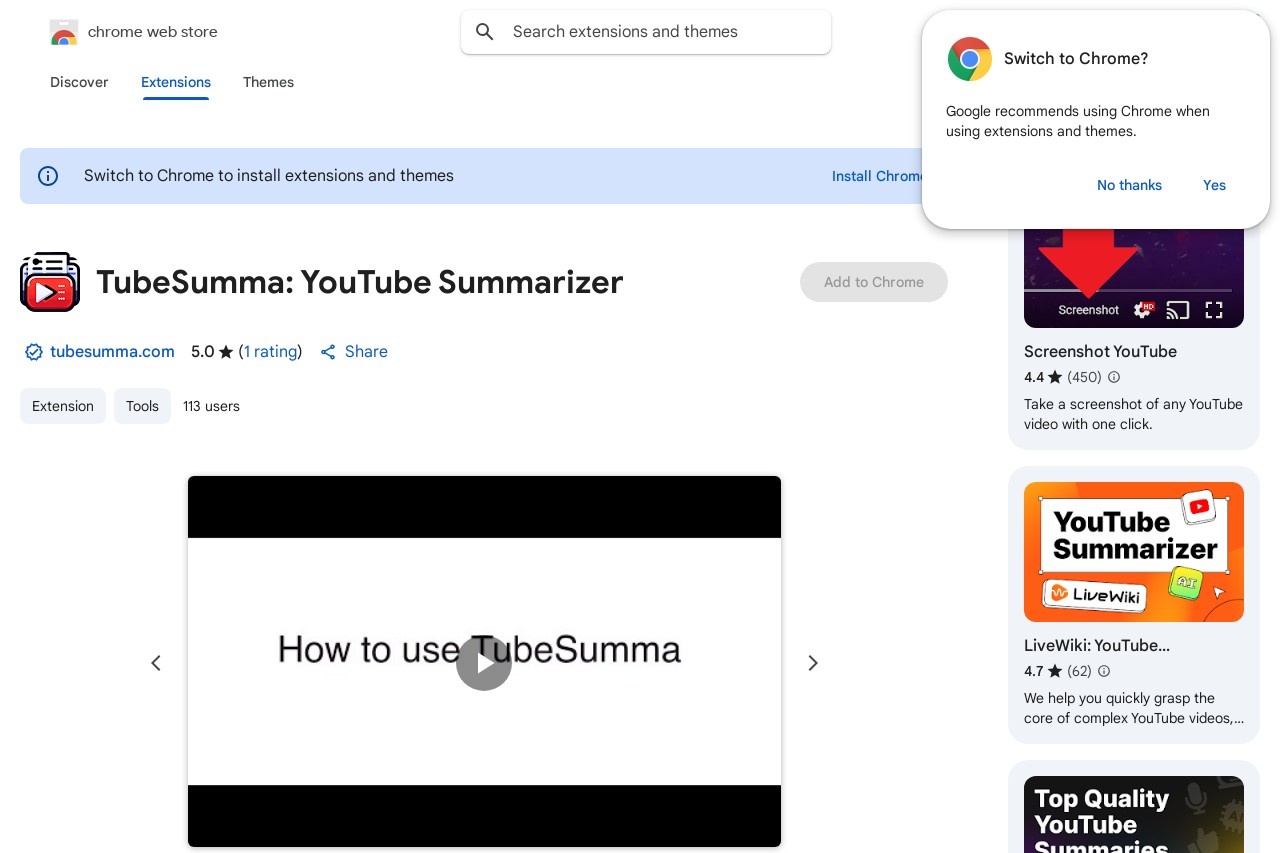
Task: Open the Discover tab
Action: 79,82
